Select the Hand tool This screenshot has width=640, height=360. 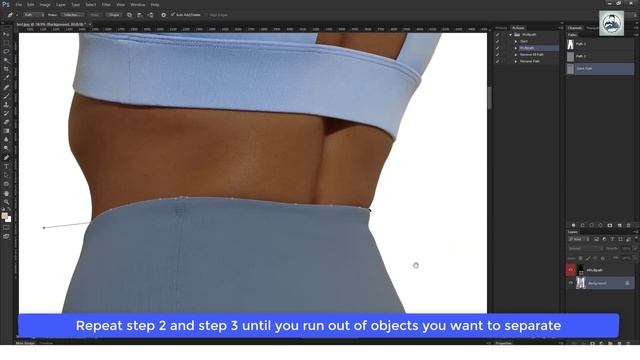[6, 193]
